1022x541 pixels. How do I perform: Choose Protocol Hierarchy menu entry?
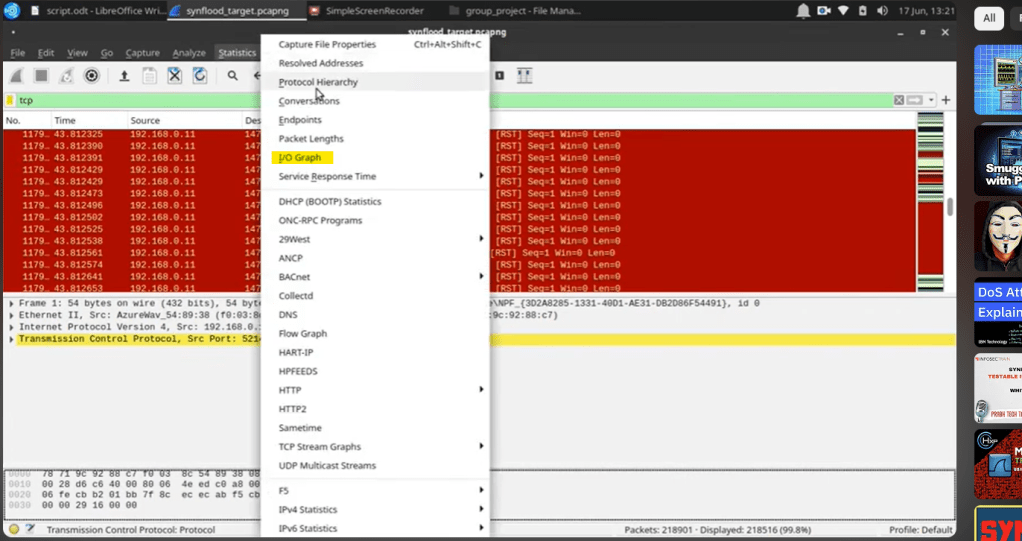coord(318,82)
